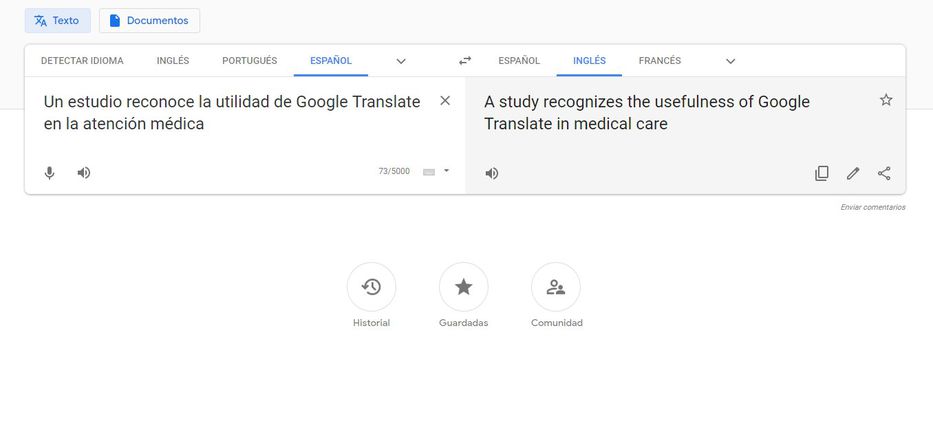Viewport: 933px width, 421px height.
Task: Click the pencil suggest-edit icon
Action: pyautogui.click(x=853, y=173)
